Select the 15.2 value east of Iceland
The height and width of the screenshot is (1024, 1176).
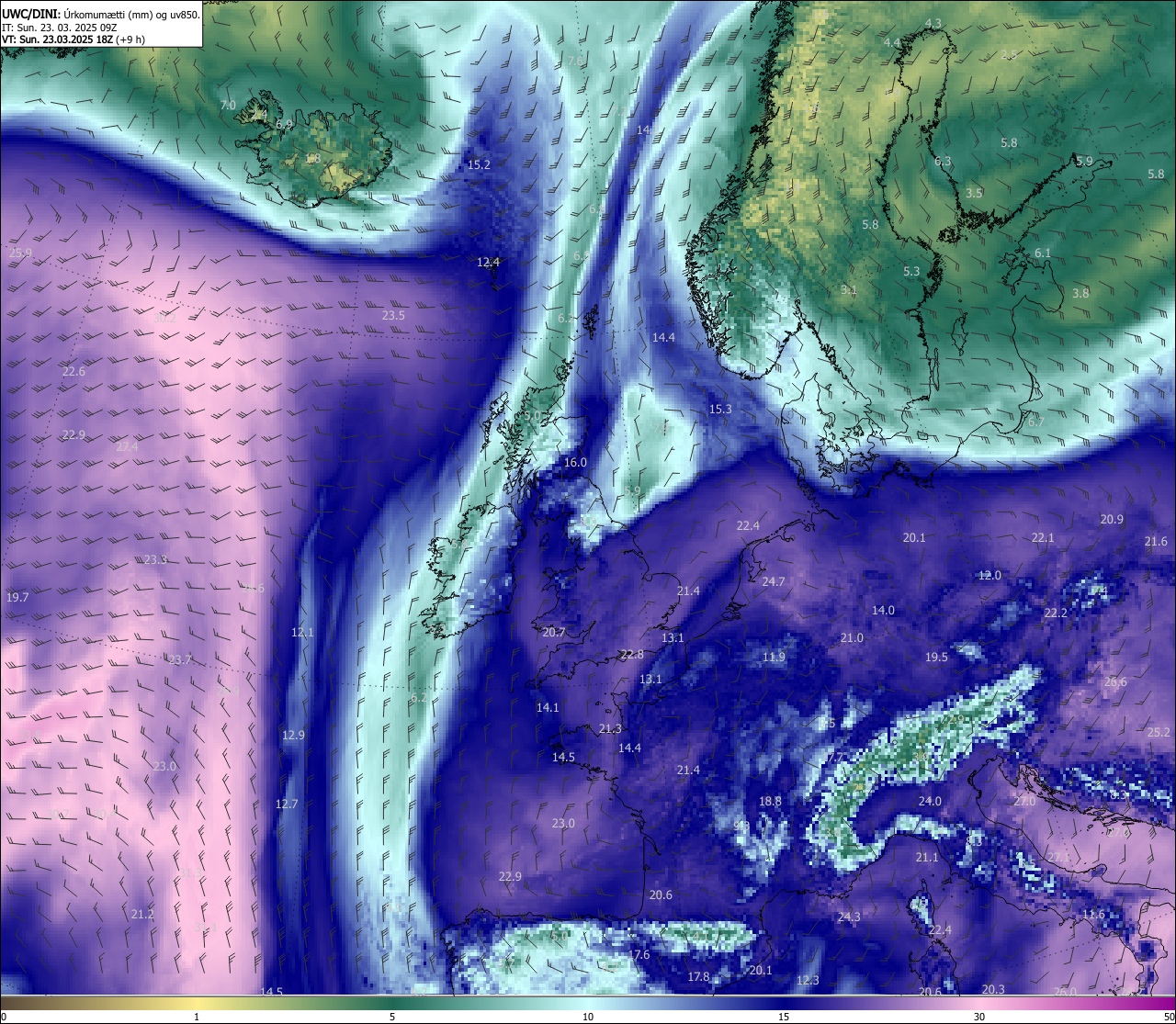click(x=479, y=165)
